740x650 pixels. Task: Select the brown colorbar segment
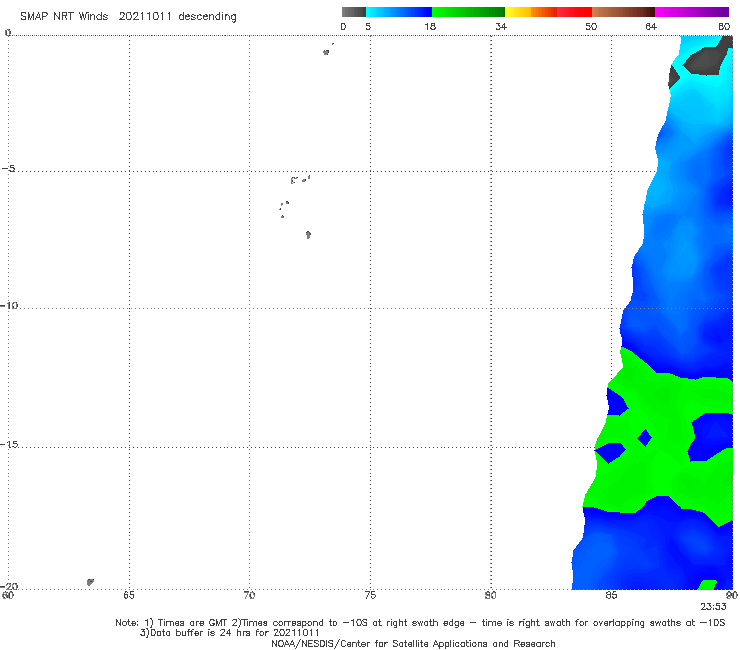623,12
